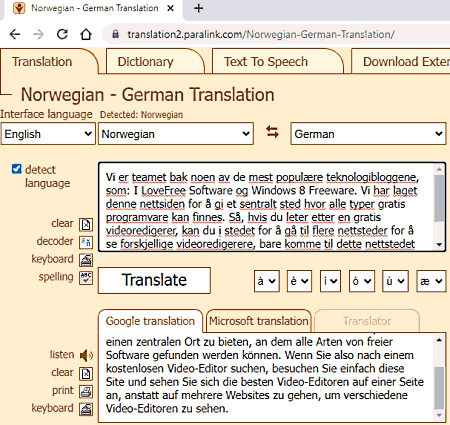Click the 'spelling' label

56,277
